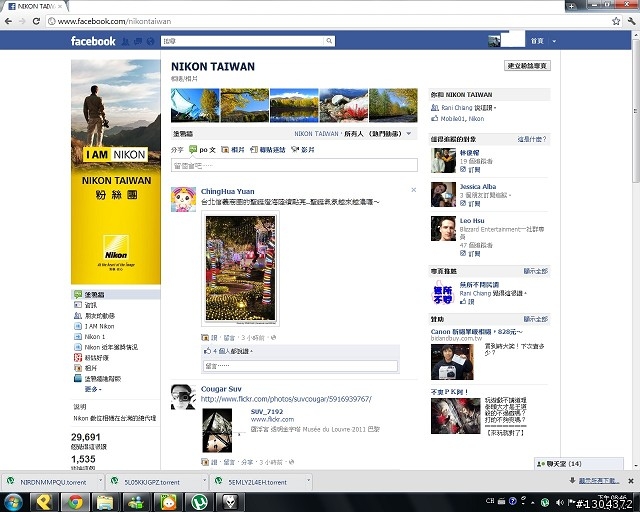This screenshot has width=640, height=512.
Task: Show all sponsored ads link
Action: [536, 319]
